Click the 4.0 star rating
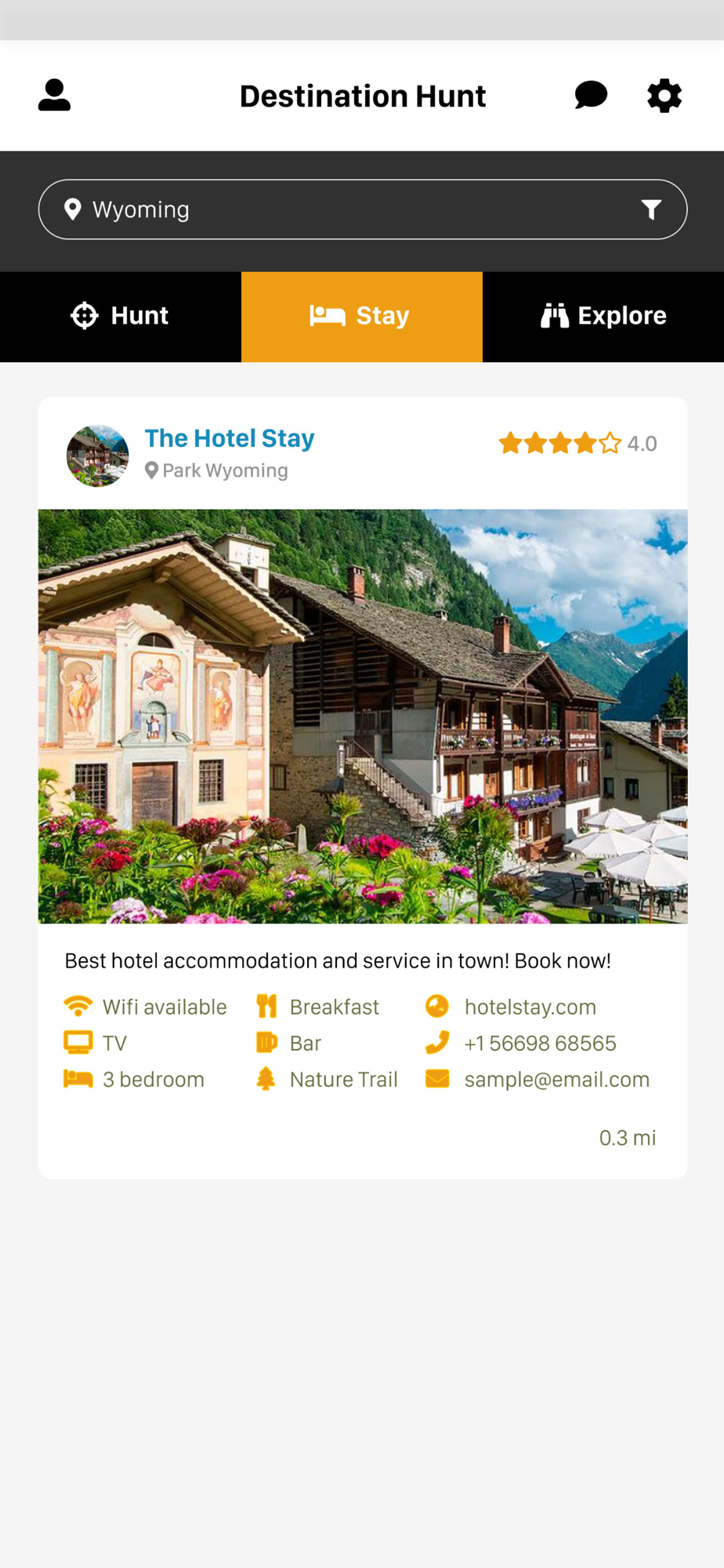Viewport: 724px width, 1568px height. [577, 444]
